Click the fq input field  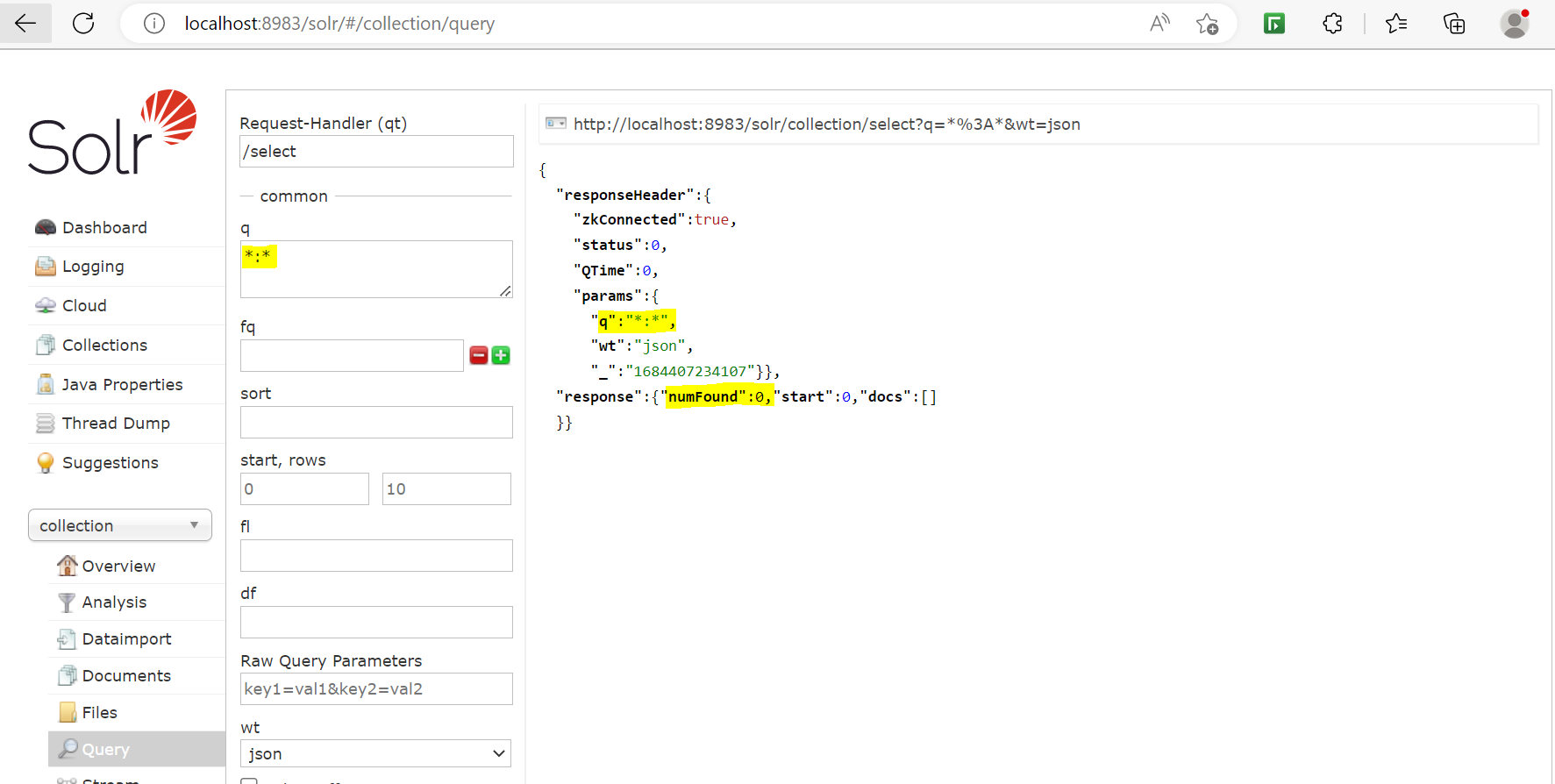coord(352,355)
